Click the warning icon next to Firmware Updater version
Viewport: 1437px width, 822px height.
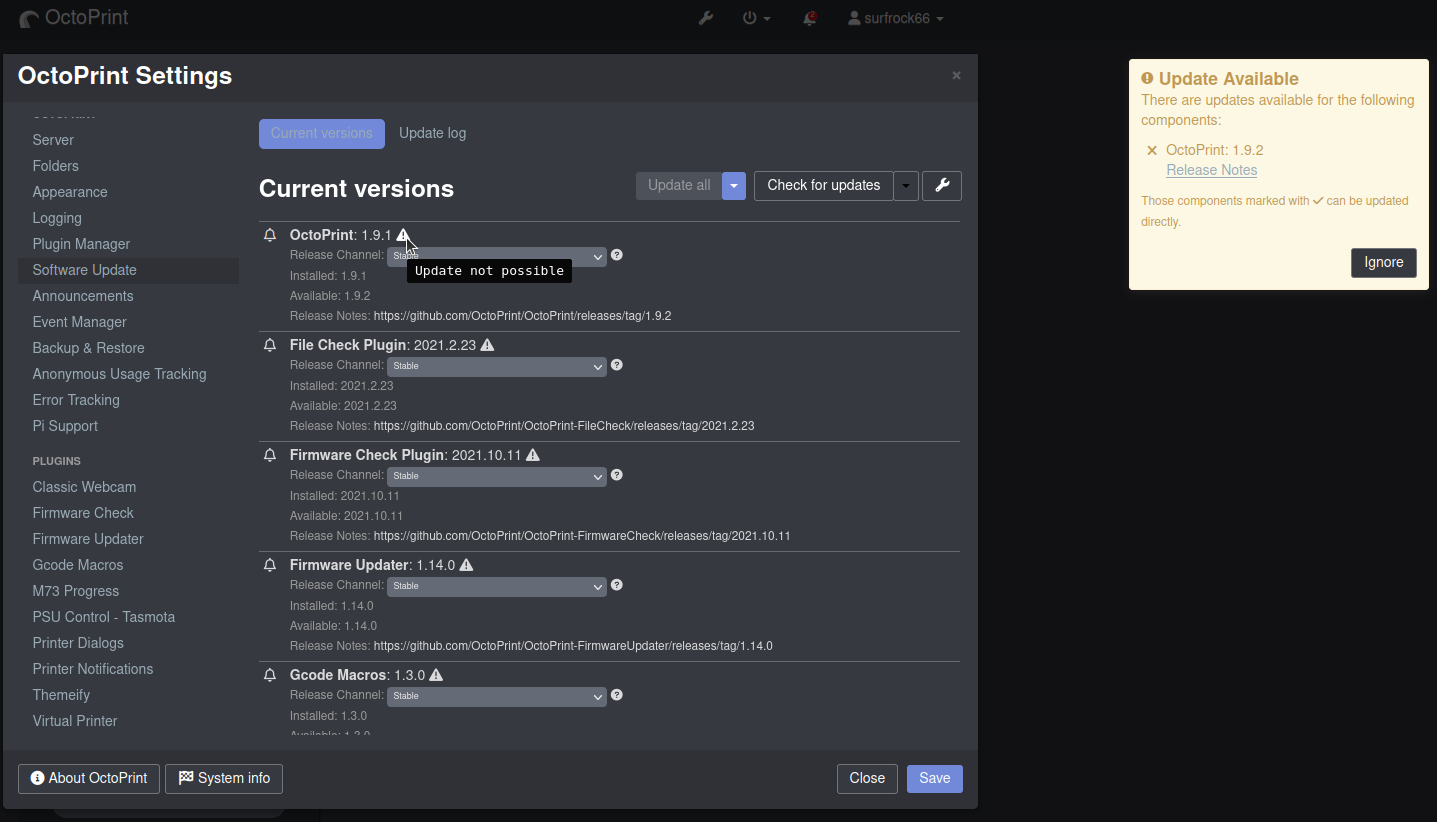[x=467, y=564]
